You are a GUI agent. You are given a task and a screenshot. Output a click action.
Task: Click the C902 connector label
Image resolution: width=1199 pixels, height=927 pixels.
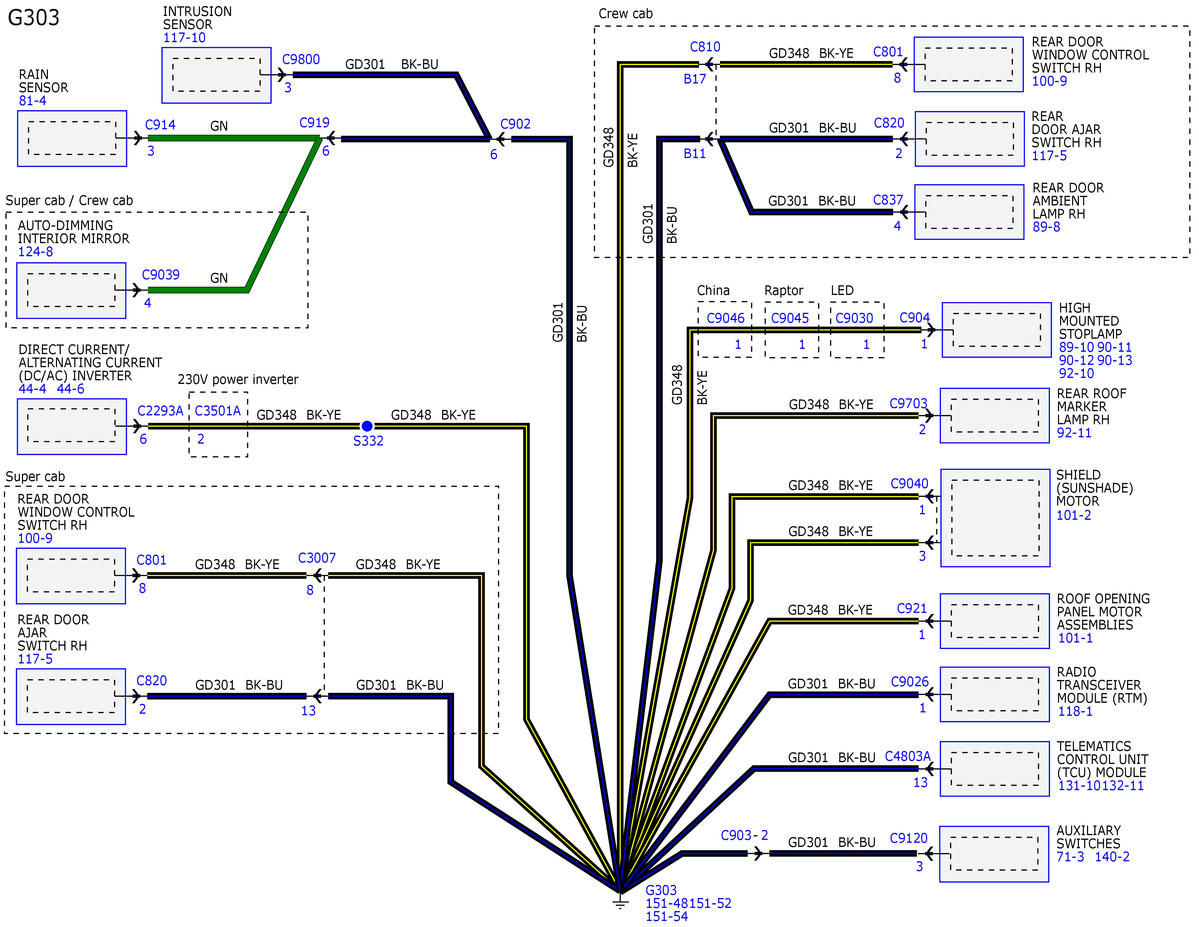[515, 124]
